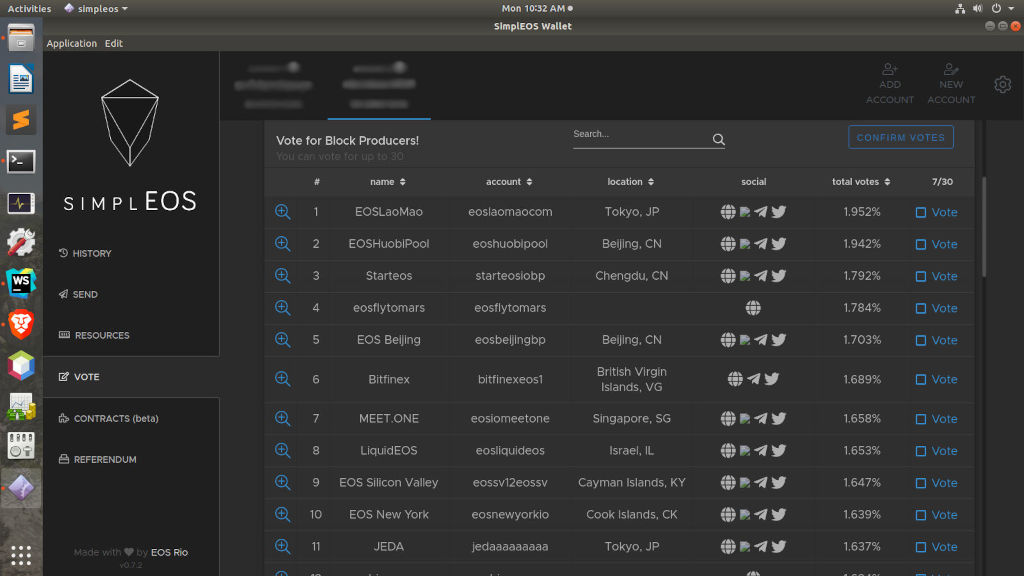This screenshot has width=1024, height=576.
Task: Toggle the Vote checkbox for LiquidEOS
Action: point(921,451)
